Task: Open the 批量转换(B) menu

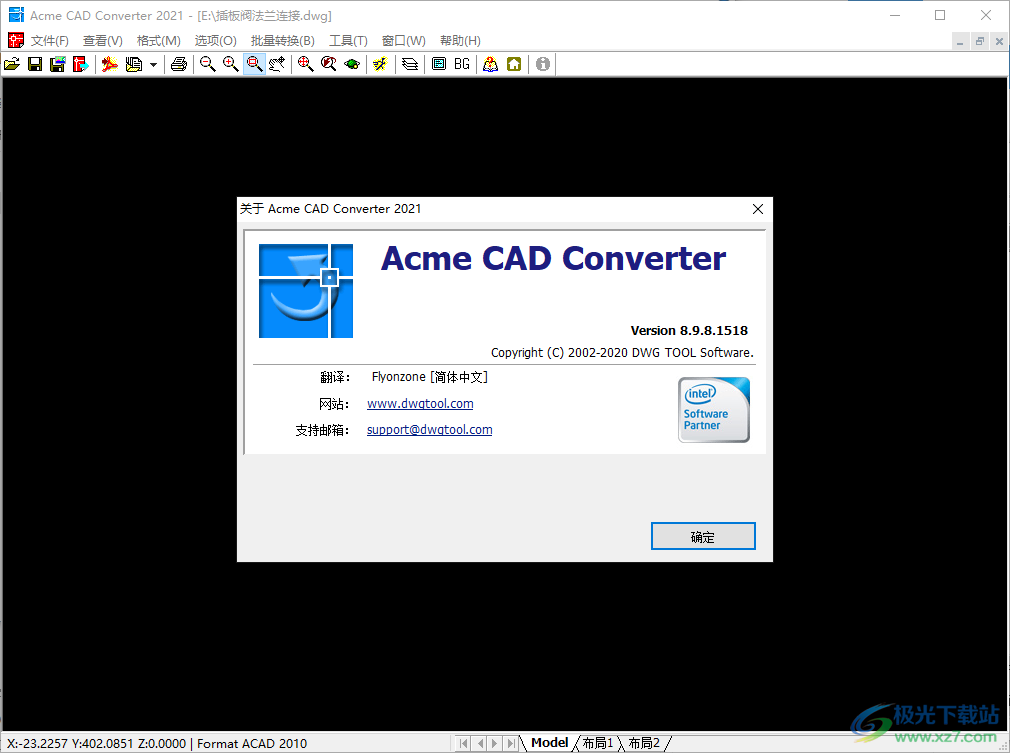Action: point(282,41)
